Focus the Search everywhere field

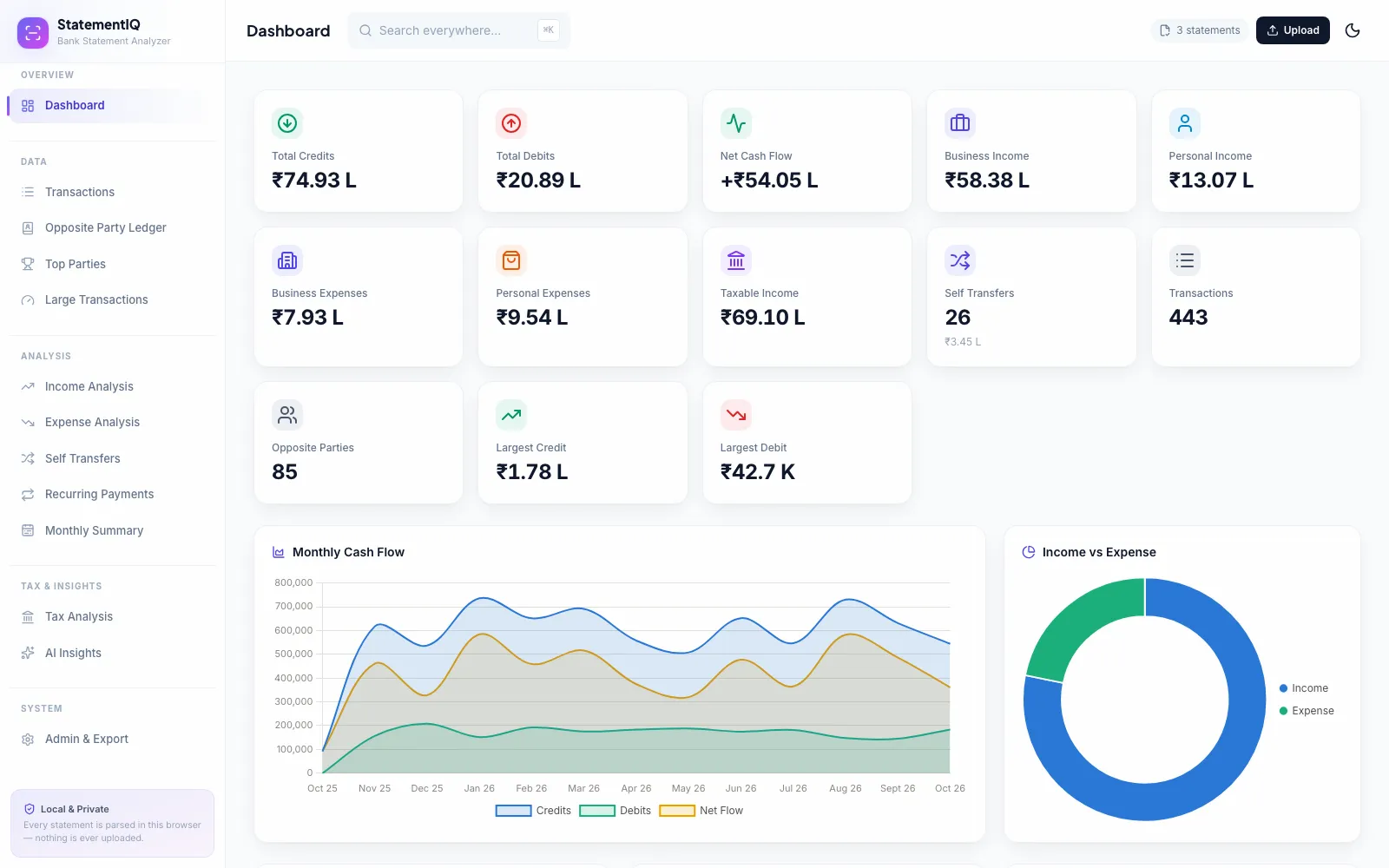click(458, 30)
